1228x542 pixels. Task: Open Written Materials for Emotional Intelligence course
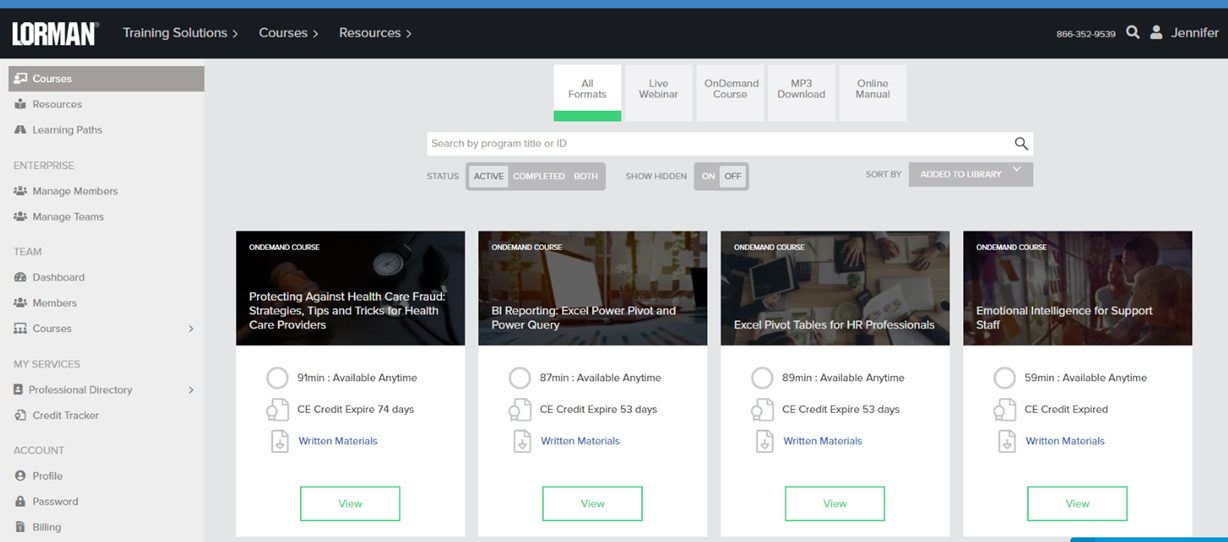(x=1064, y=441)
